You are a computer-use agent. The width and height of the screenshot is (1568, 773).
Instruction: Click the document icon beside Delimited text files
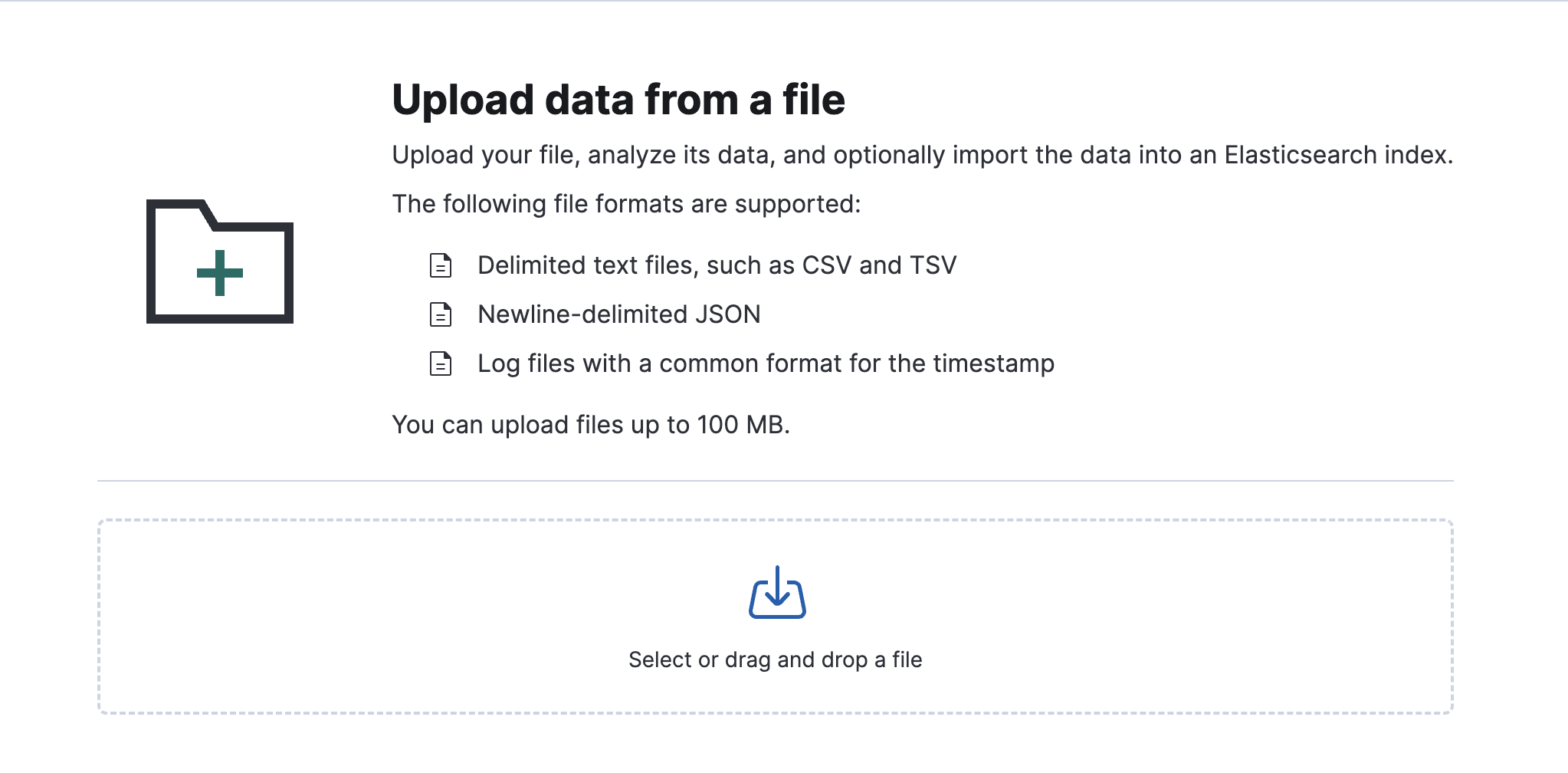coord(441,265)
